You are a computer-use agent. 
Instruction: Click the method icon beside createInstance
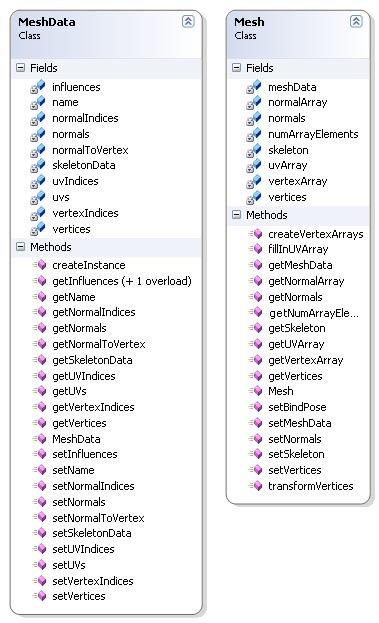click(x=40, y=265)
